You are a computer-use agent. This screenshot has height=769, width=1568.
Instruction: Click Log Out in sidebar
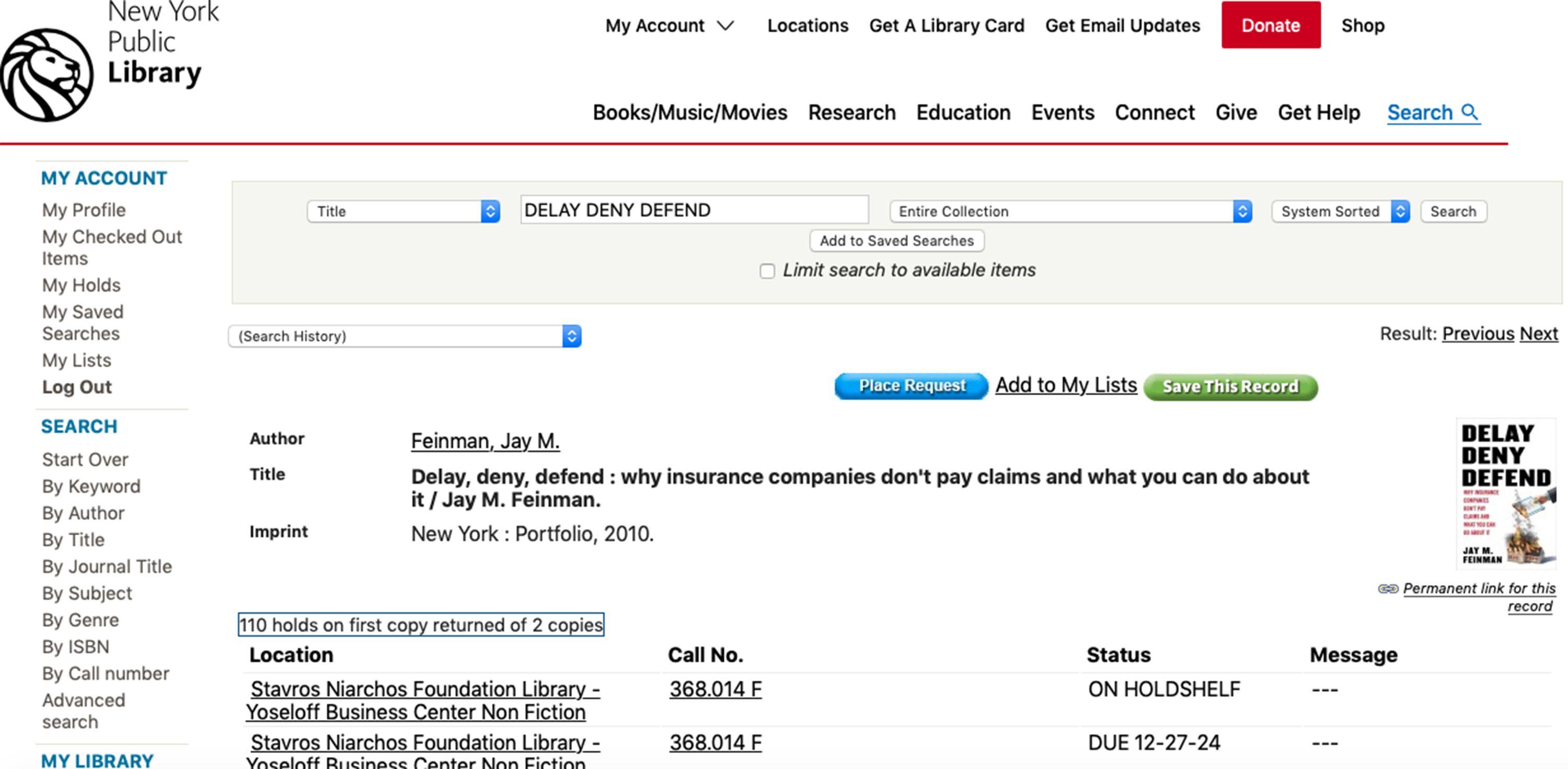point(77,387)
